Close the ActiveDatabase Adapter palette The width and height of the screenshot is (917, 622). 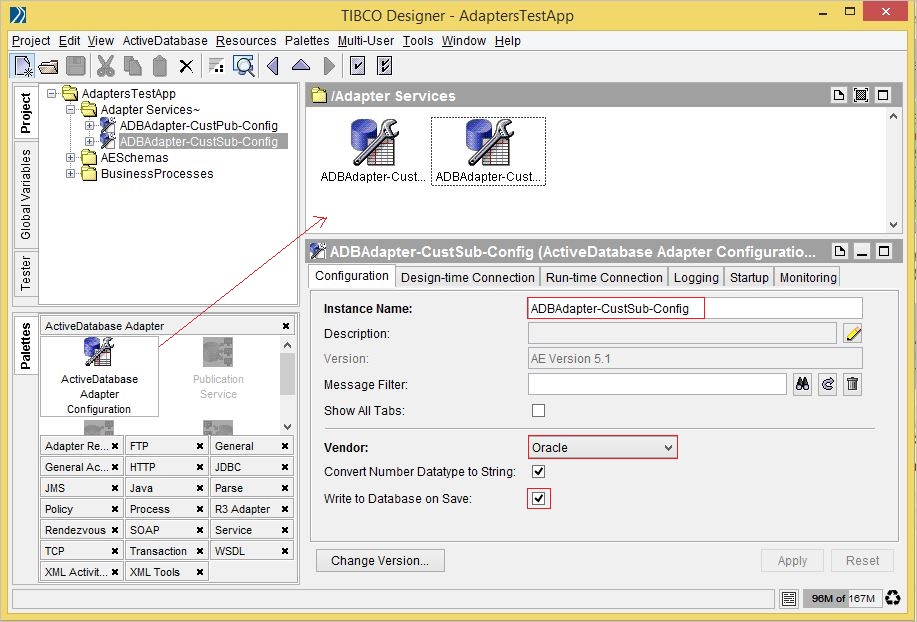[286, 326]
